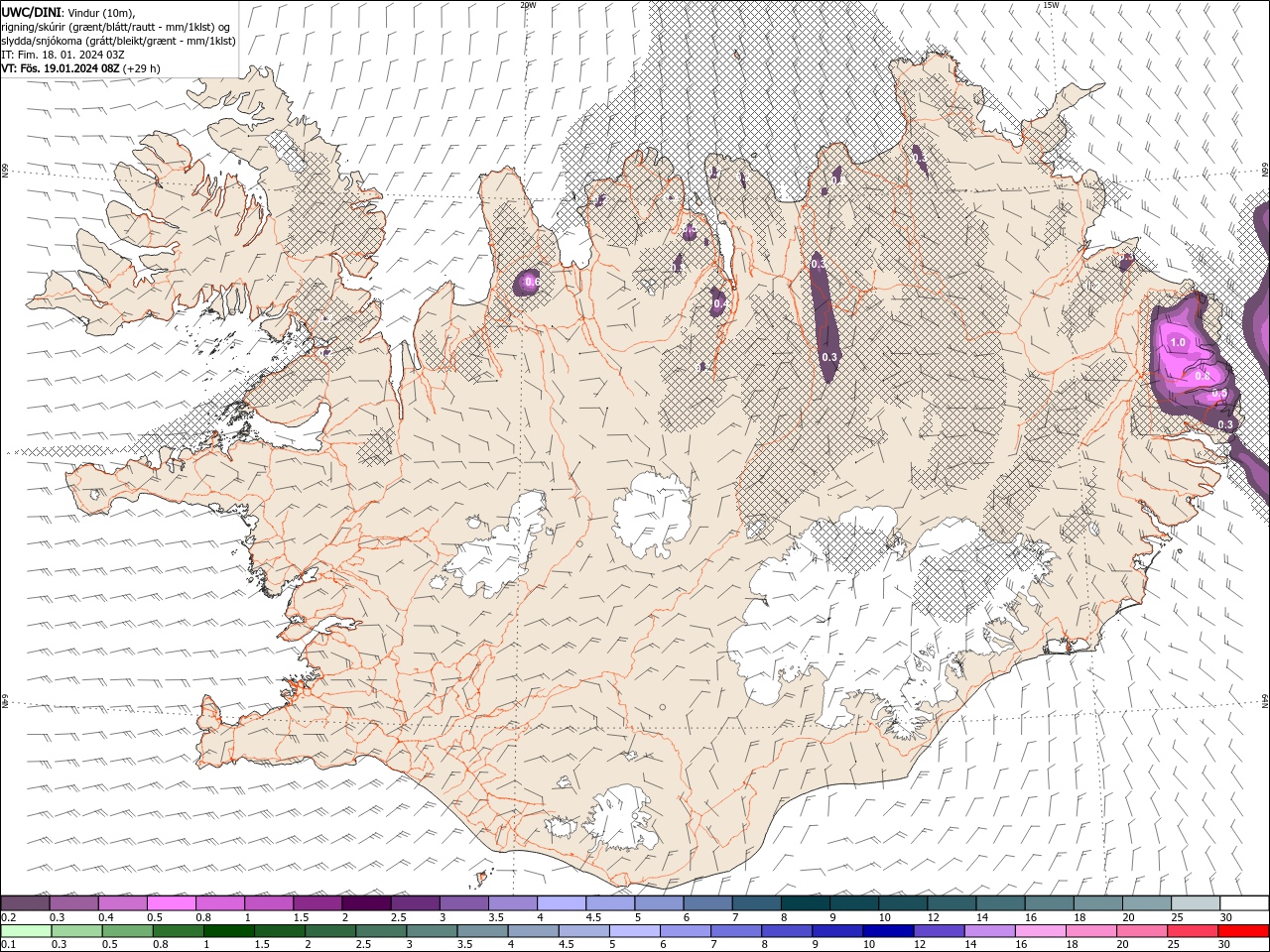Click the '0.4' label under snow legend
The width and height of the screenshot is (1270, 952).
[x=106, y=917]
